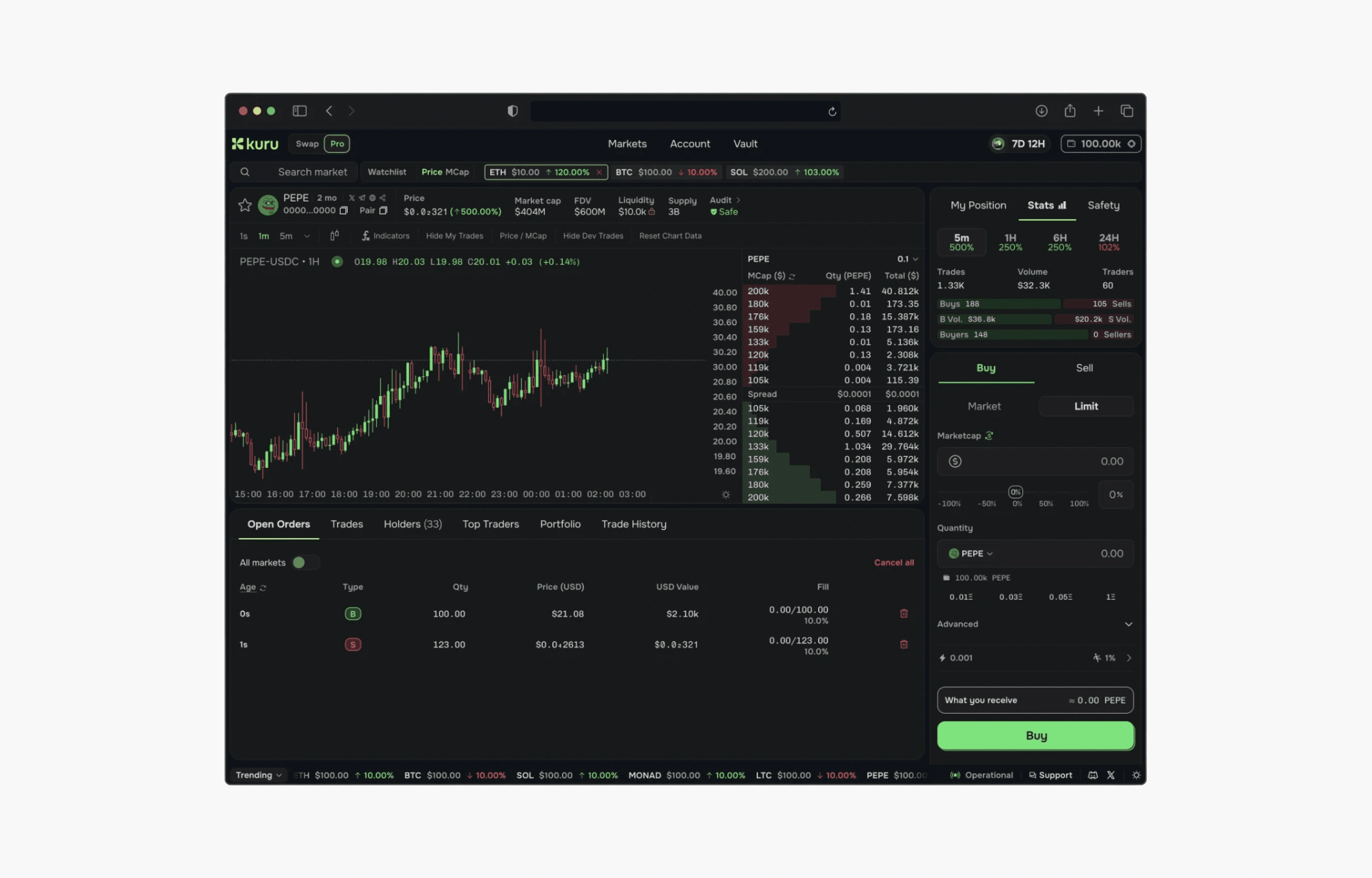This screenshot has height=878, width=1372.
Task: Copy the Pair address
Action: click(383, 210)
